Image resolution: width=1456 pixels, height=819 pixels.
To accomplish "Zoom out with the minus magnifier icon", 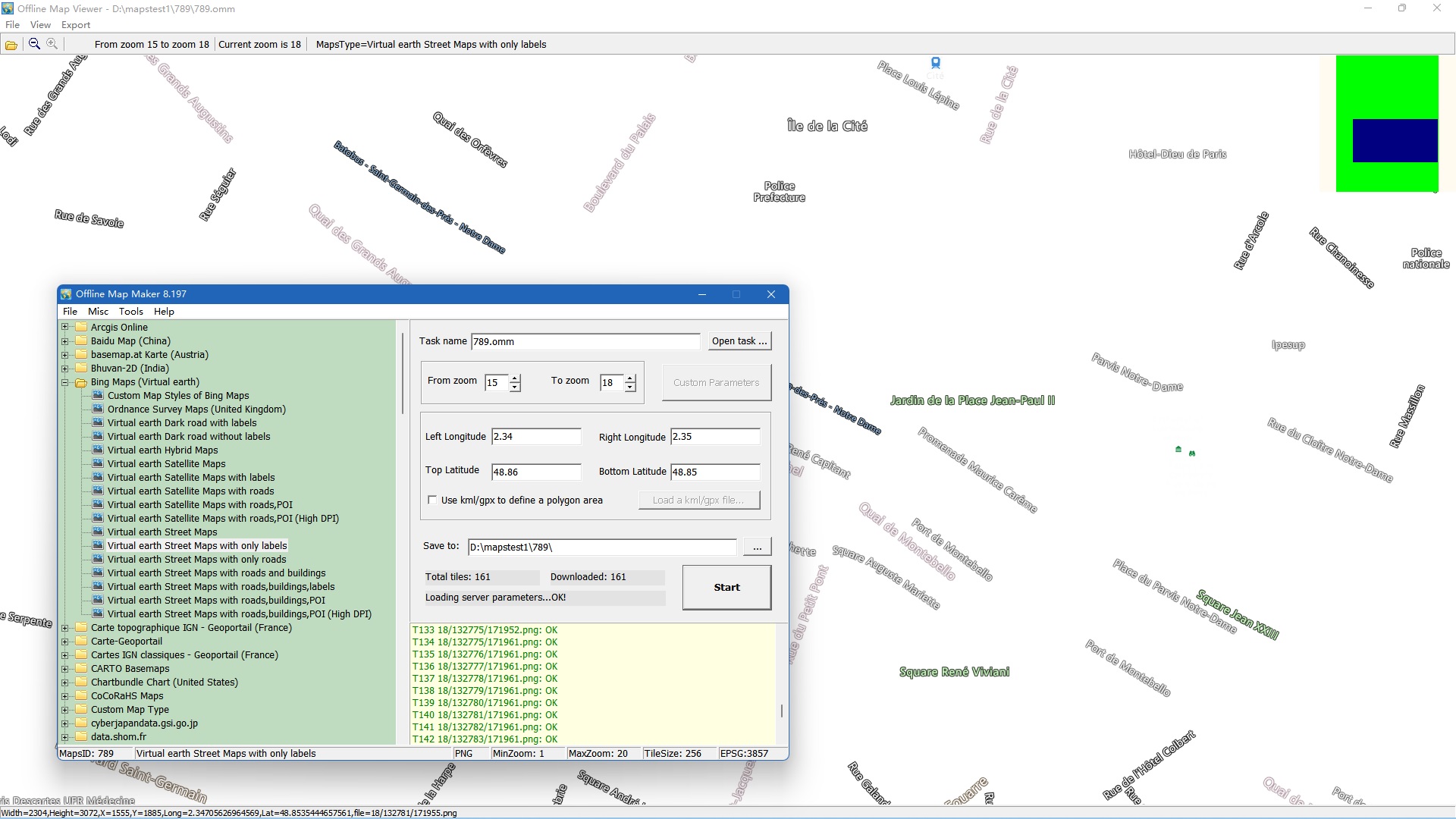I will (34, 44).
